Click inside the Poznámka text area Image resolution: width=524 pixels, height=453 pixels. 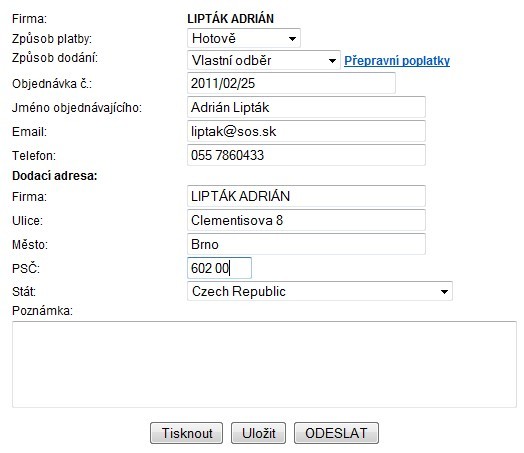click(x=264, y=364)
